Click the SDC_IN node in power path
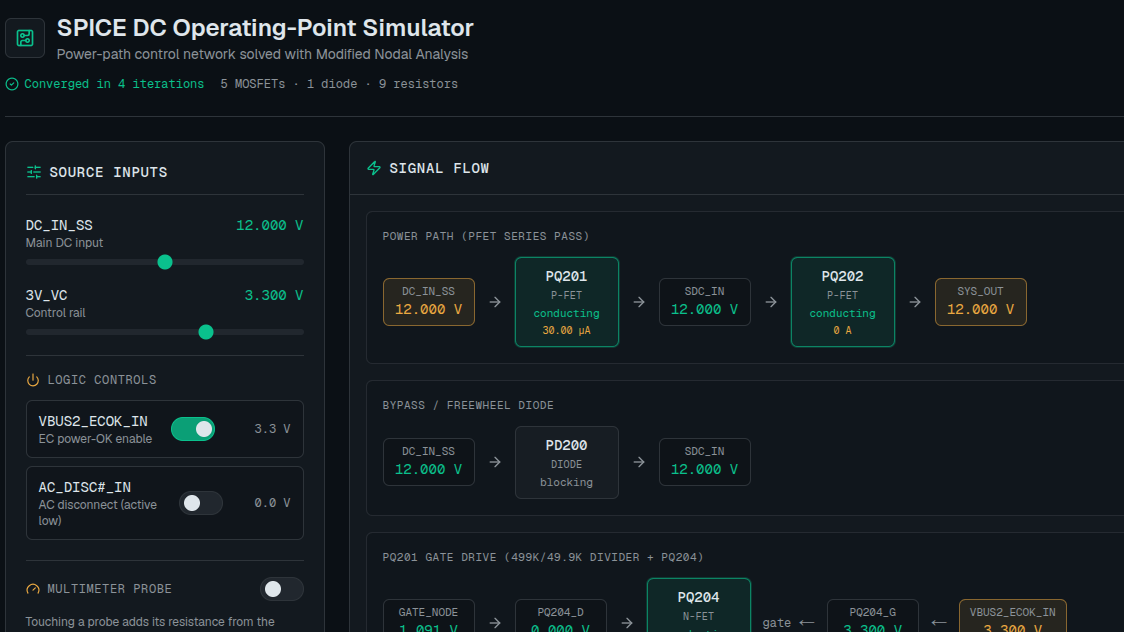The height and width of the screenshot is (632, 1124). (705, 302)
